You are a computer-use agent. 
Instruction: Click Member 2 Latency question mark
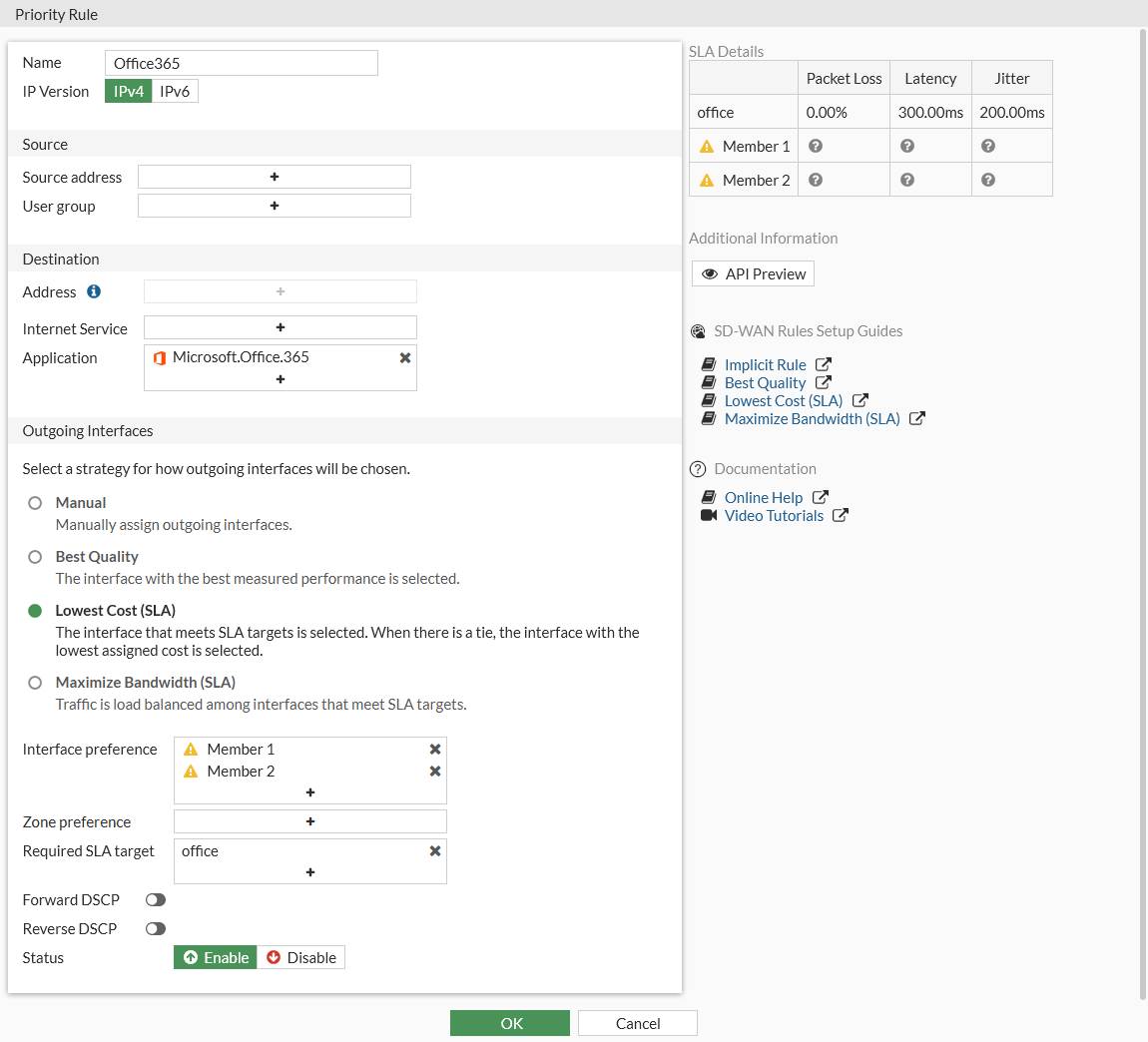pos(907,180)
